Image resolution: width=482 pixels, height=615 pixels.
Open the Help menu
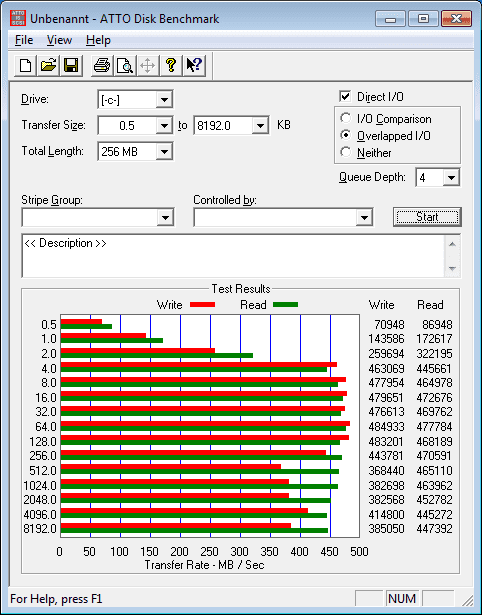[x=98, y=40]
